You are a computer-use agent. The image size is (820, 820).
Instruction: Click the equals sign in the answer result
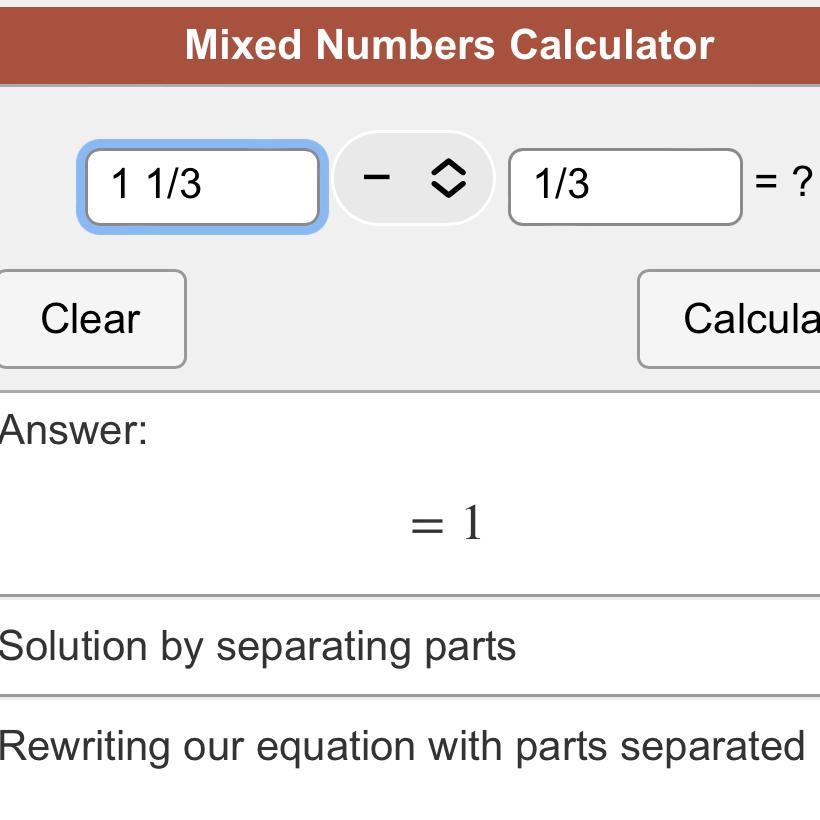(x=427, y=525)
